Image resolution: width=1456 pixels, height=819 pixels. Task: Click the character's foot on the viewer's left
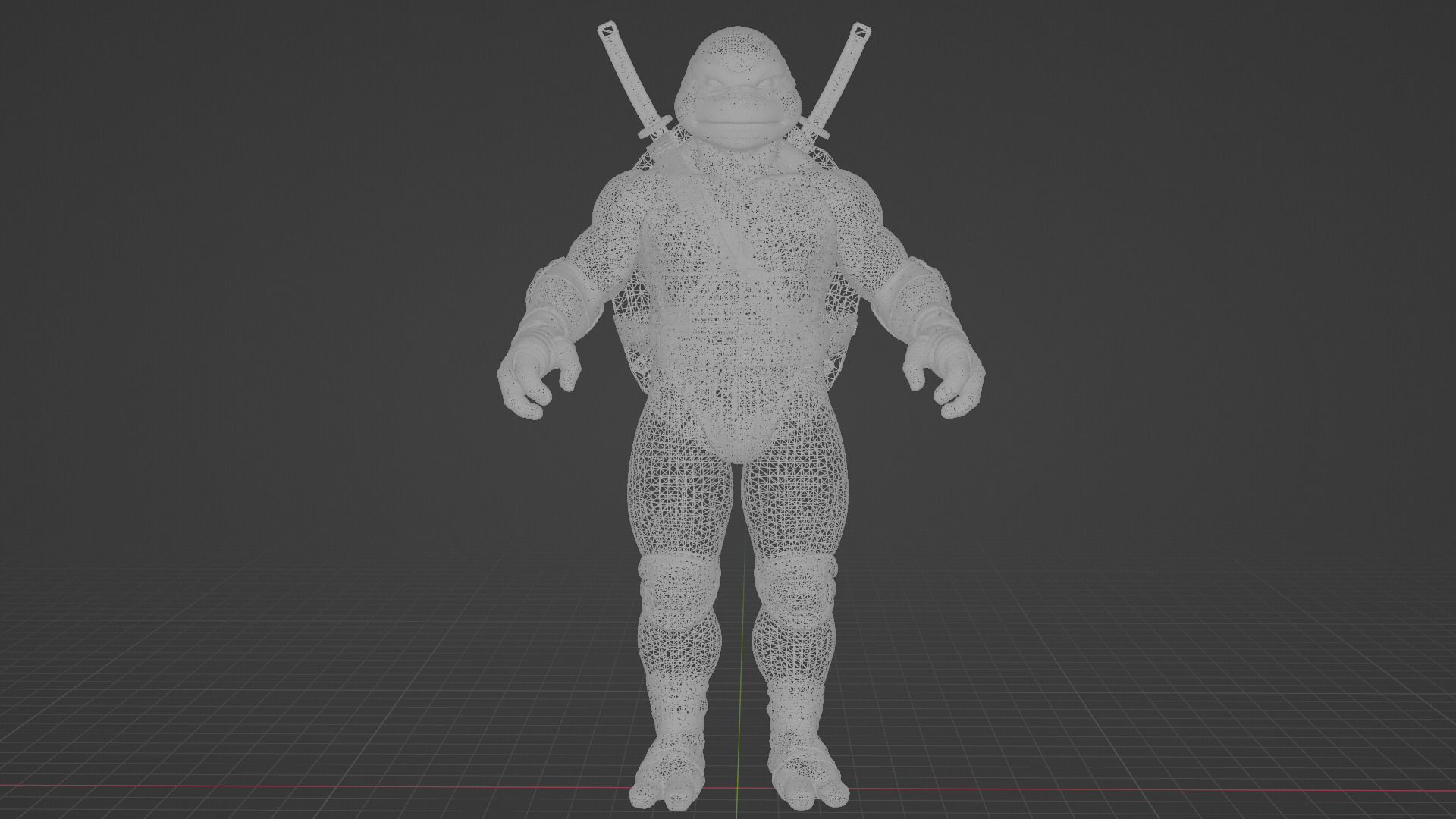669,773
